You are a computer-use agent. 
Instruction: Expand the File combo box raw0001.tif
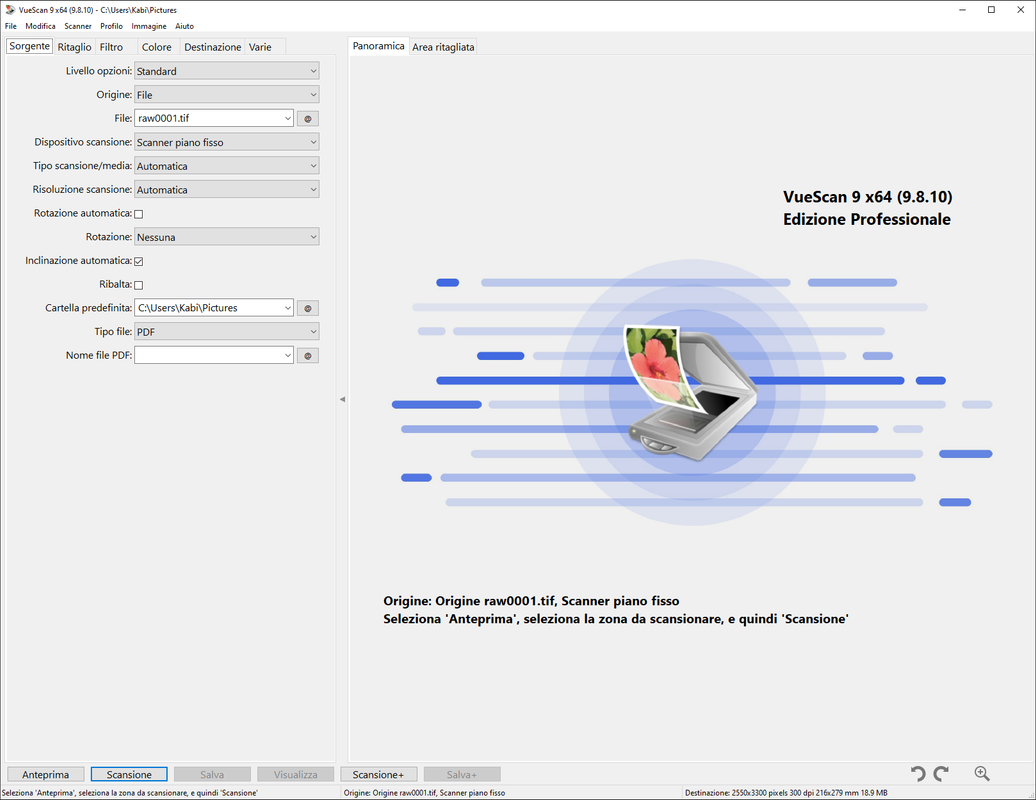tap(288, 118)
